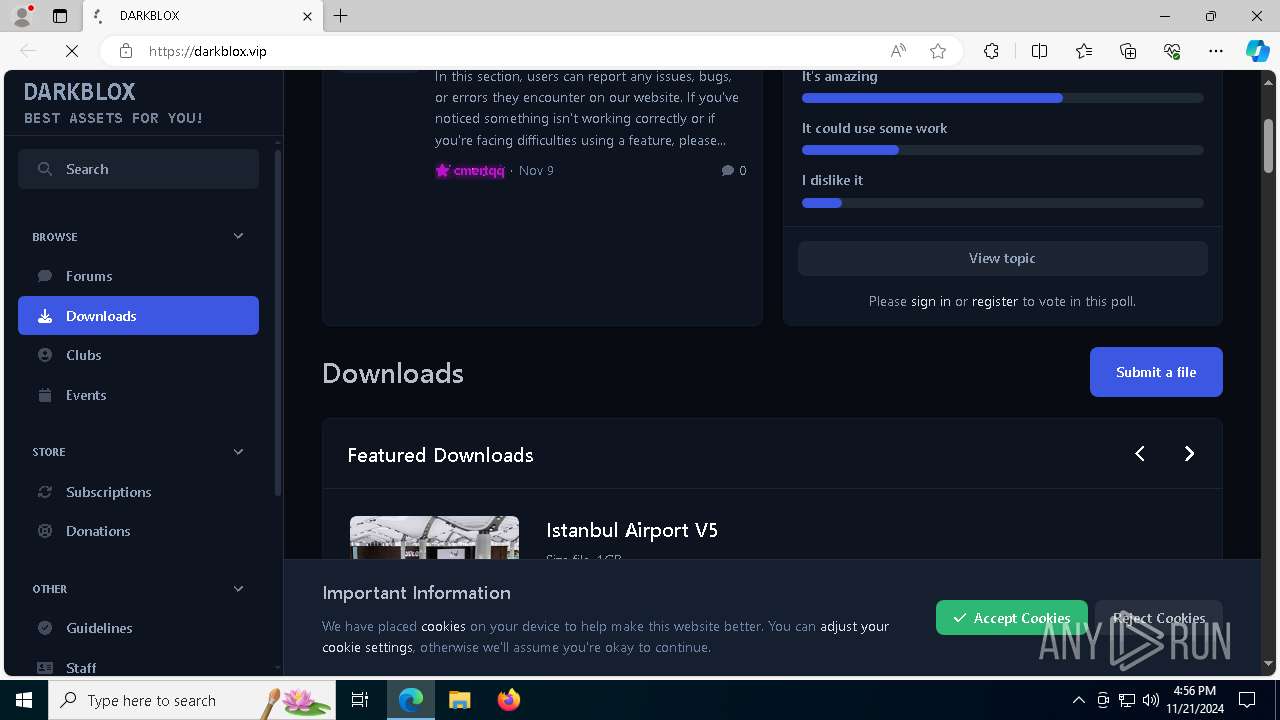The width and height of the screenshot is (1280, 720).
Task: Collapse the OTHER section chevron
Action: (x=238, y=589)
